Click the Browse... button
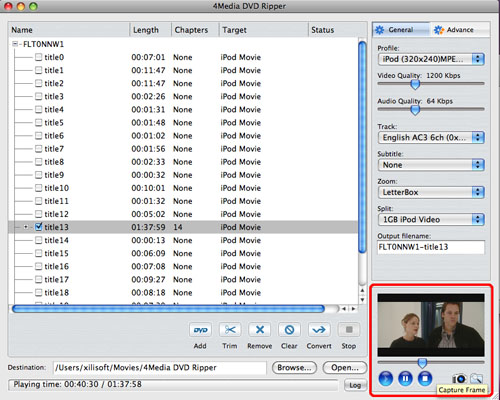 [294, 368]
